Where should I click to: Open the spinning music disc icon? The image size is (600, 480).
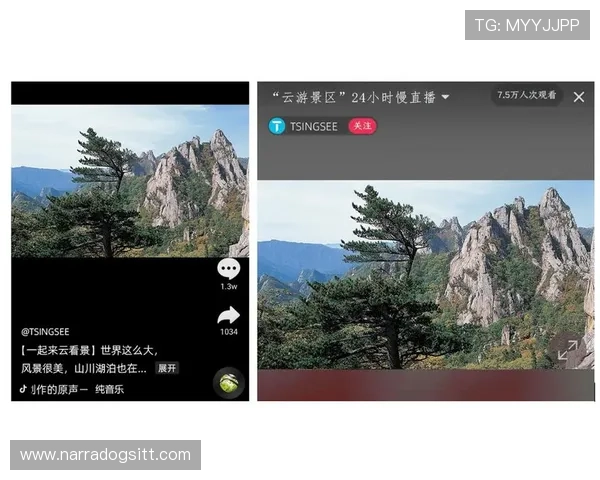[x=229, y=383]
